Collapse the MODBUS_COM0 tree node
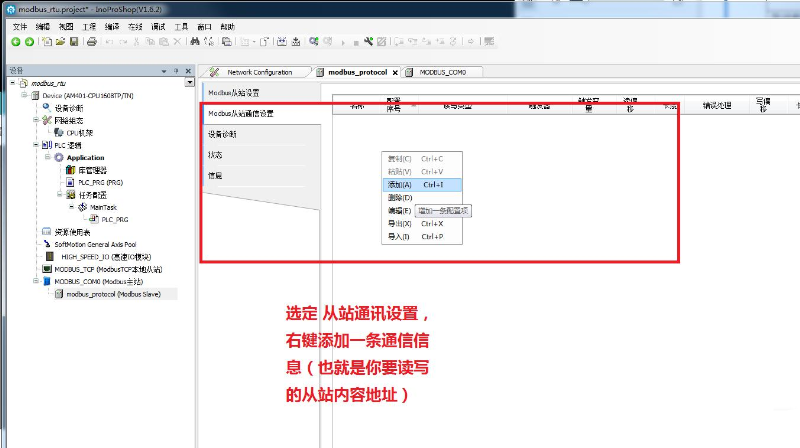Screen dimensions: 800x448 [36, 281]
